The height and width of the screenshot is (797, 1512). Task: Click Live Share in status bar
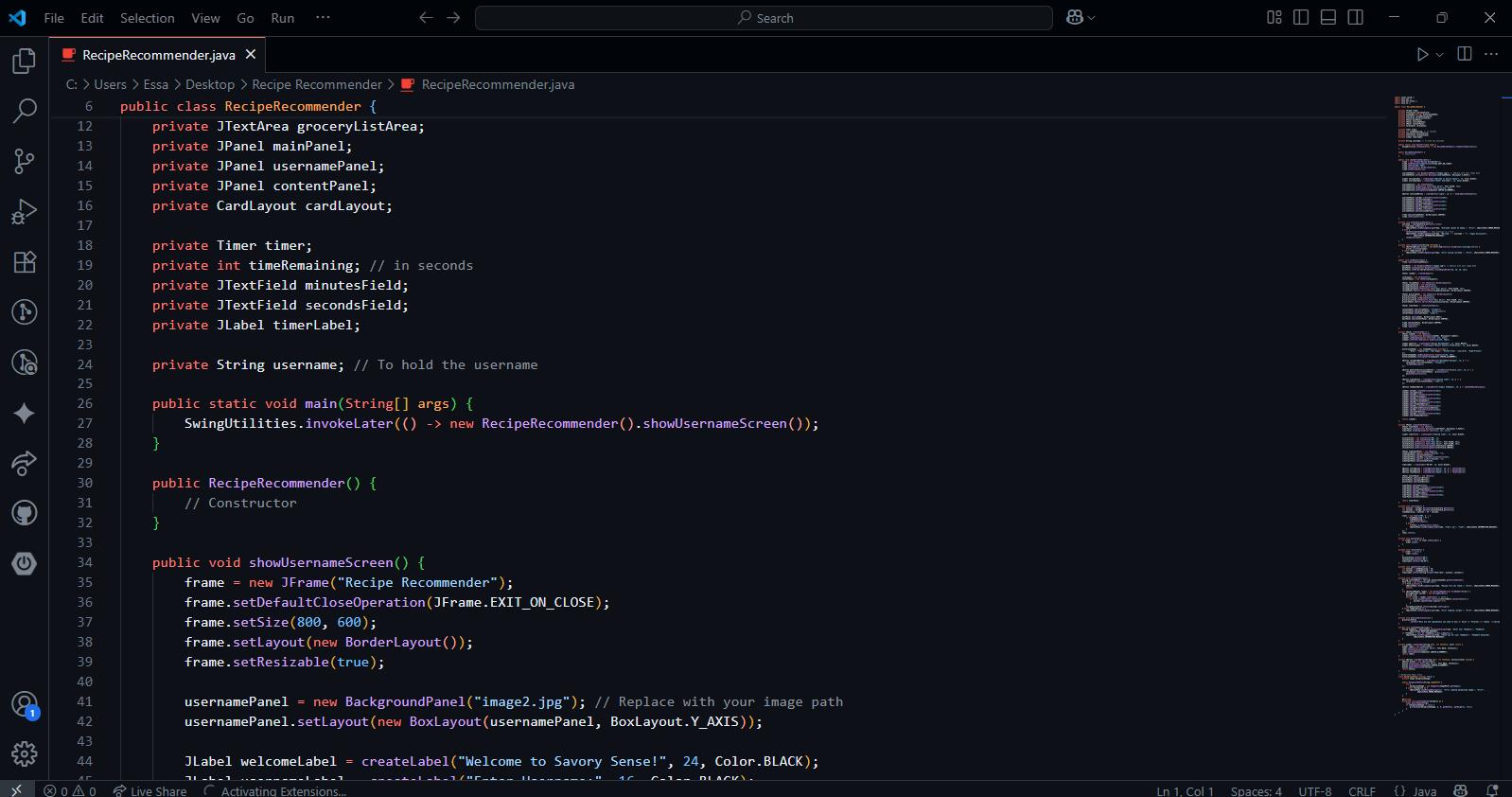tap(149, 790)
